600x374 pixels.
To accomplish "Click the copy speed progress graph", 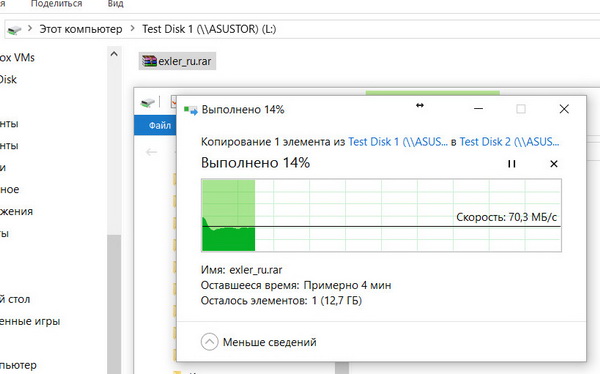I will [x=381, y=215].
